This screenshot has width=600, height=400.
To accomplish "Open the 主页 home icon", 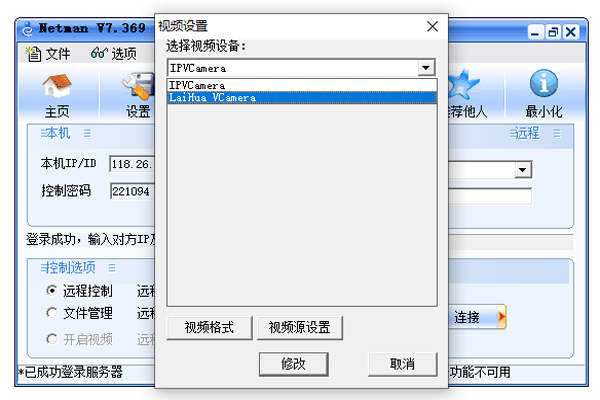I will [x=57, y=85].
